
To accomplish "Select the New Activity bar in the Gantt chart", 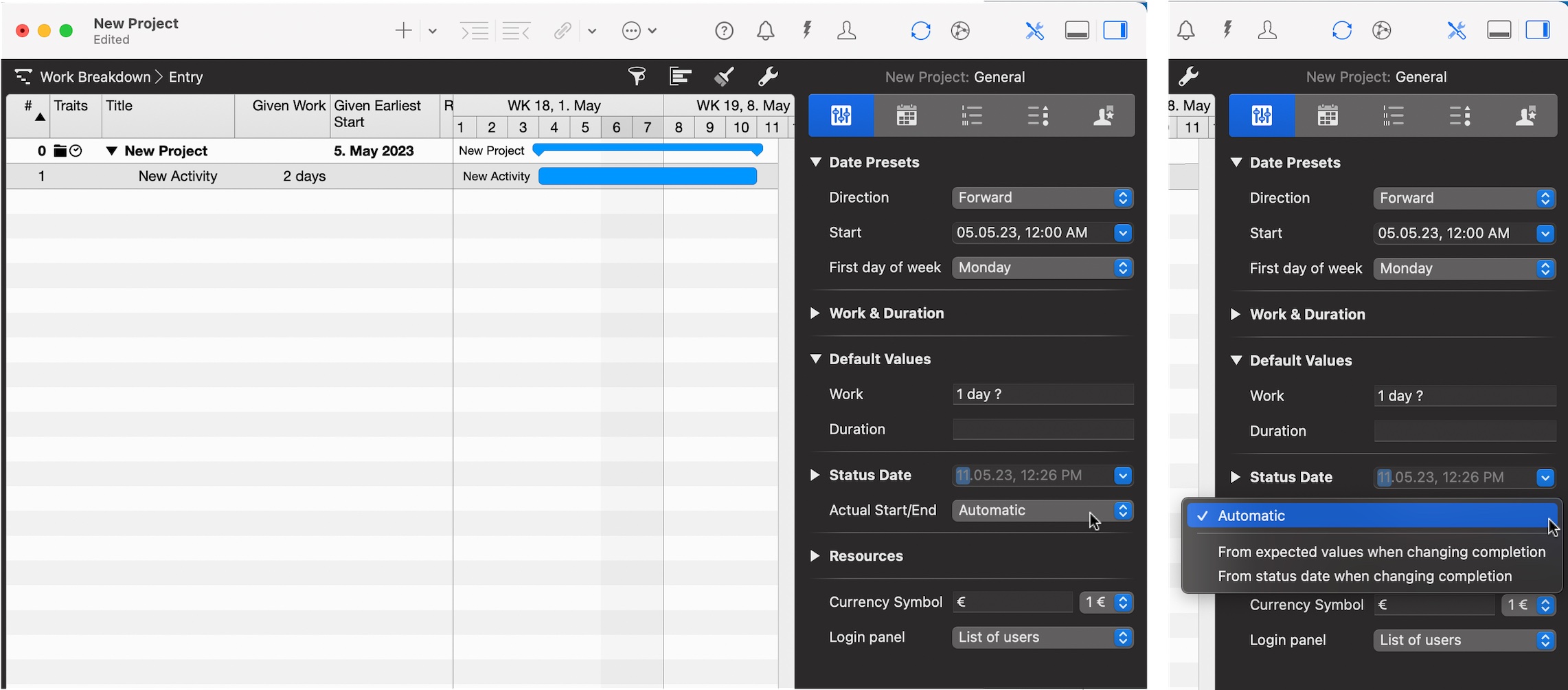I will pos(647,177).
